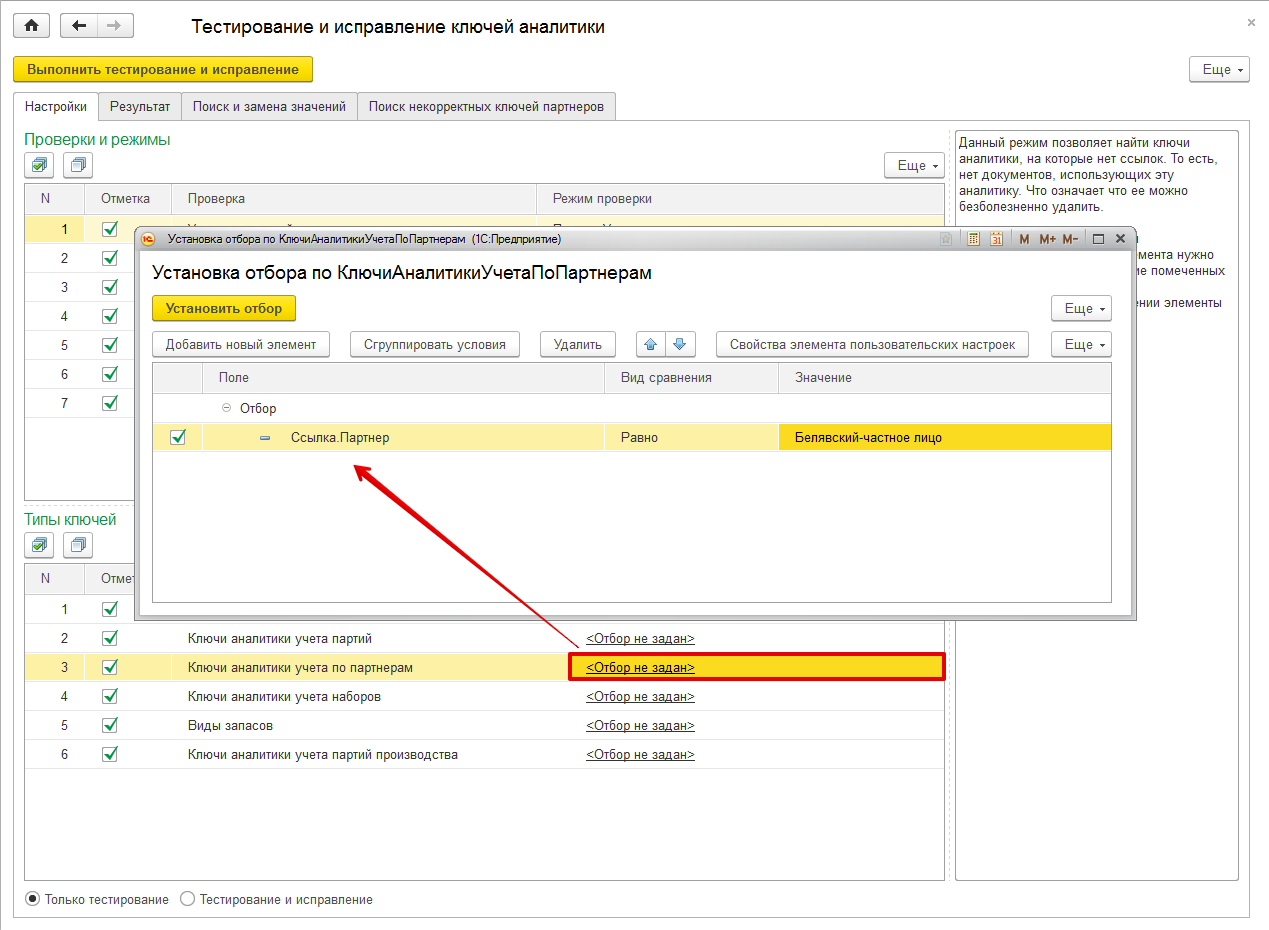Toggle check 7 in Проверки и режимы
This screenshot has height=930, width=1269.
110,403
